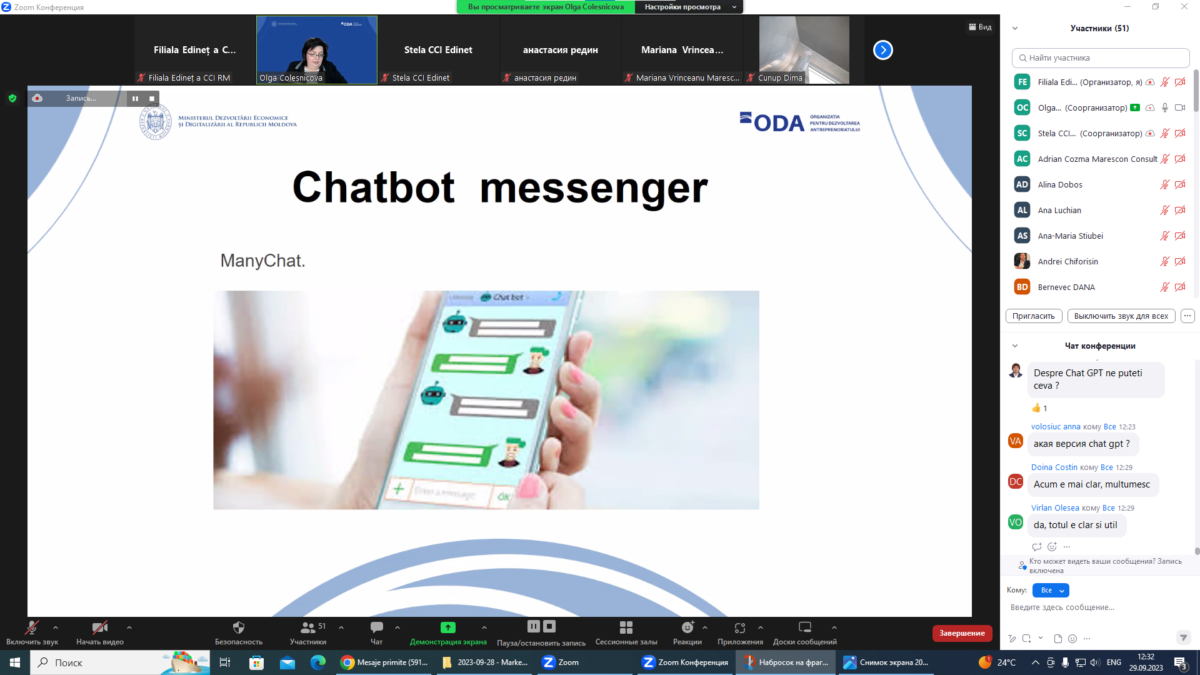
Task: Click the text format pencil icon in chat
Action: (x=1012, y=638)
